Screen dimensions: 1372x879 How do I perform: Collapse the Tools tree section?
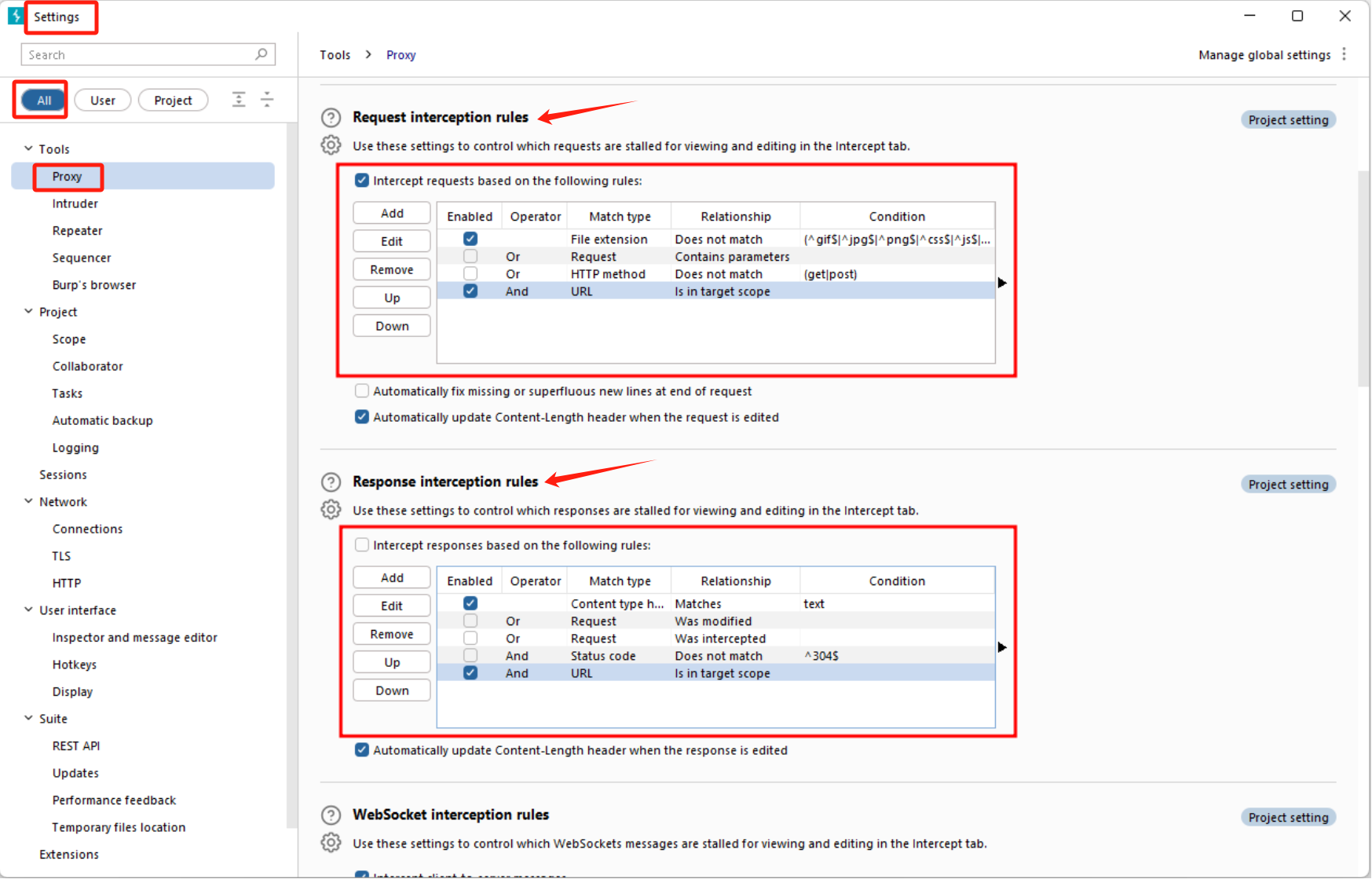pos(28,148)
